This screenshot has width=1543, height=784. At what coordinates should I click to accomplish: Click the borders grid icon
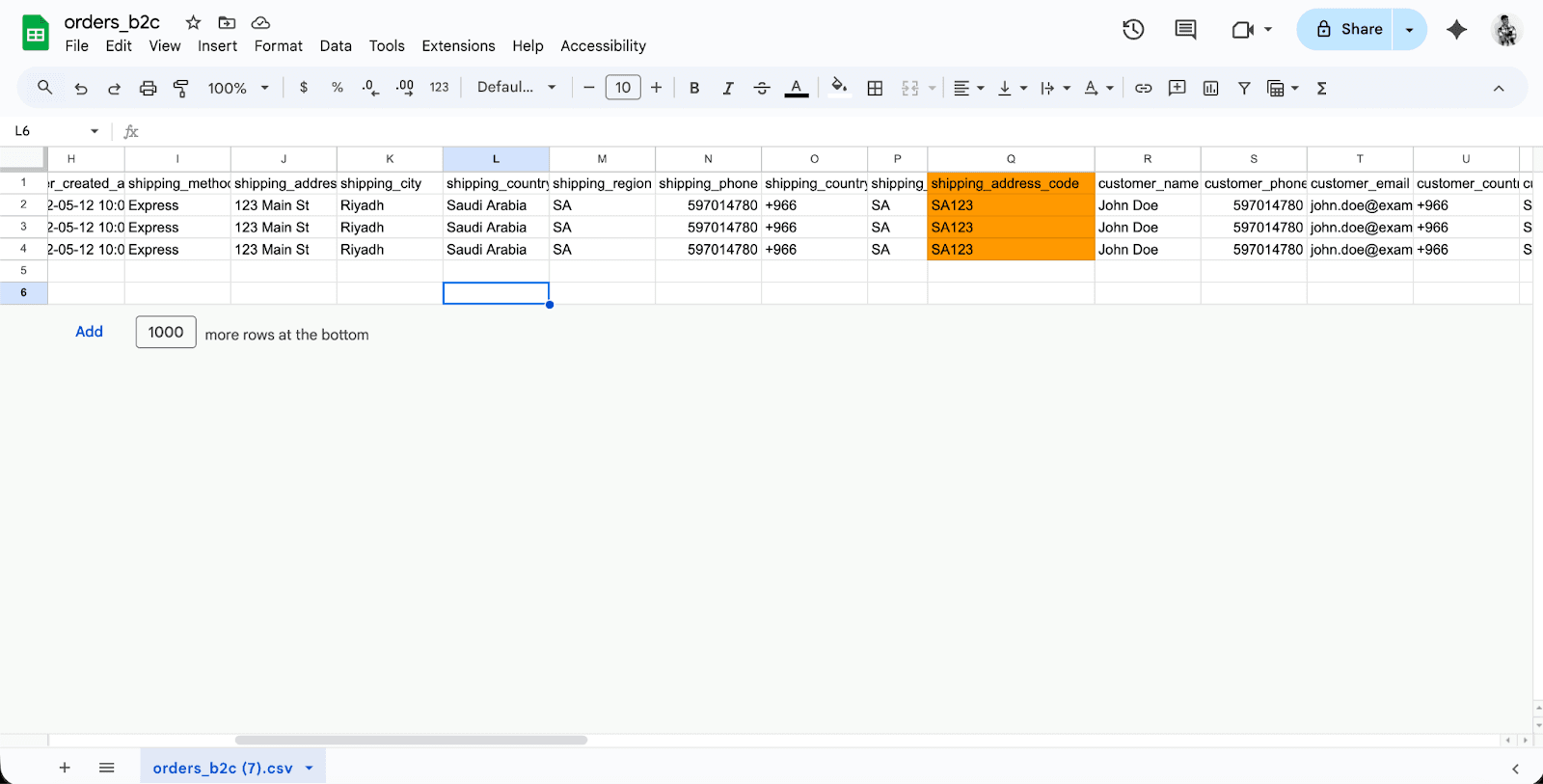click(x=875, y=88)
